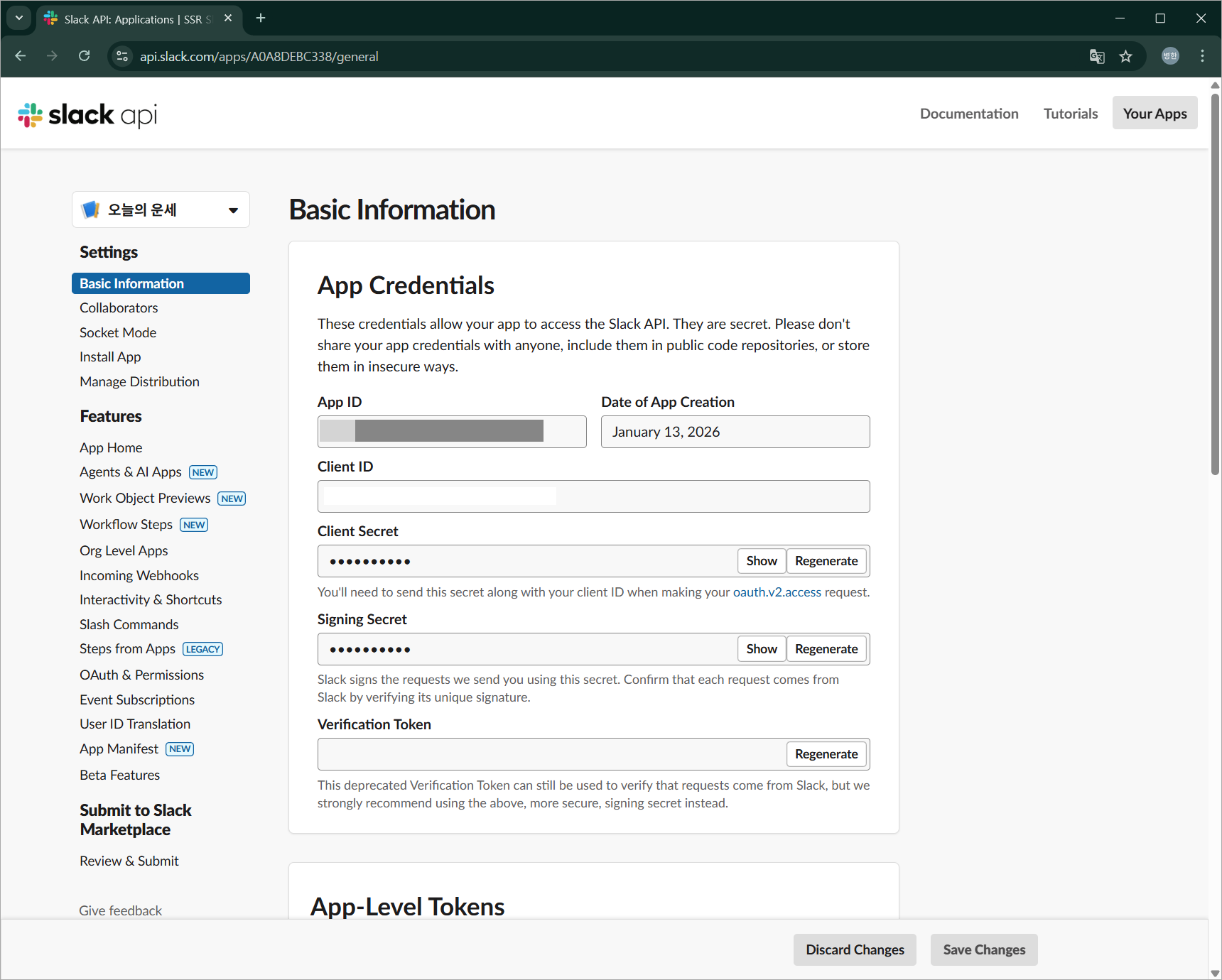1222x980 pixels.
Task: Open the Chrome profile avatar
Action: [x=1170, y=56]
